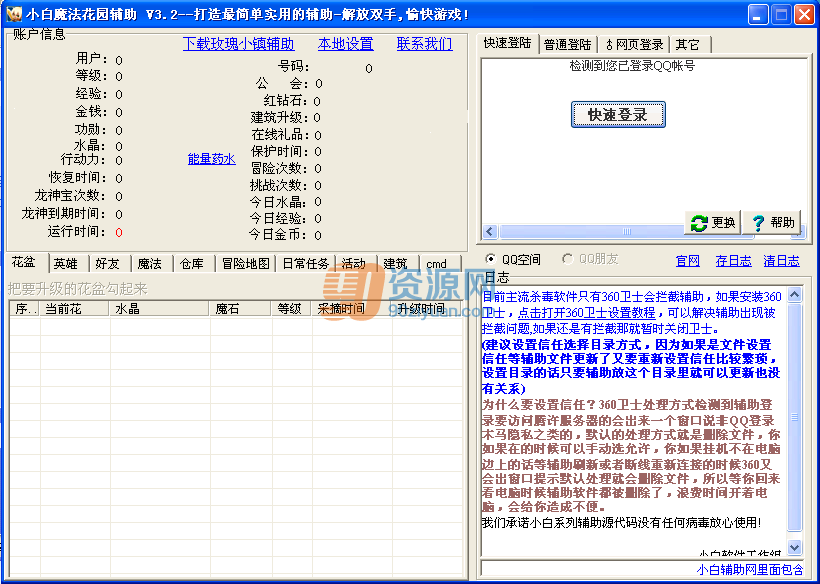Image resolution: width=820 pixels, height=584 pixels.
Task: Select the QQ朋友 radio button
Action: click(567, 259)
